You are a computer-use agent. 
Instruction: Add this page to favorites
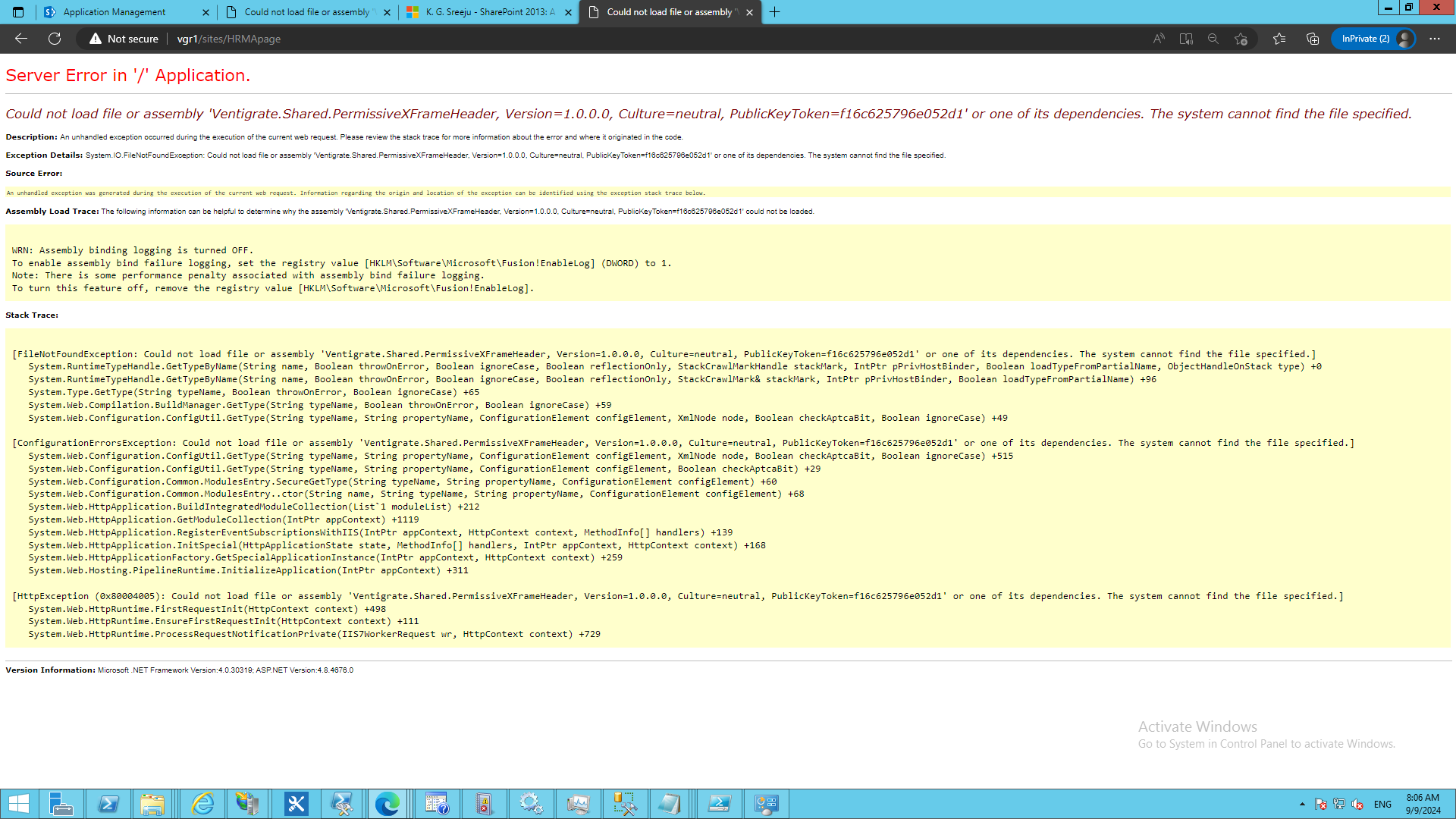pyautogui.click(x=1241, y=39)
